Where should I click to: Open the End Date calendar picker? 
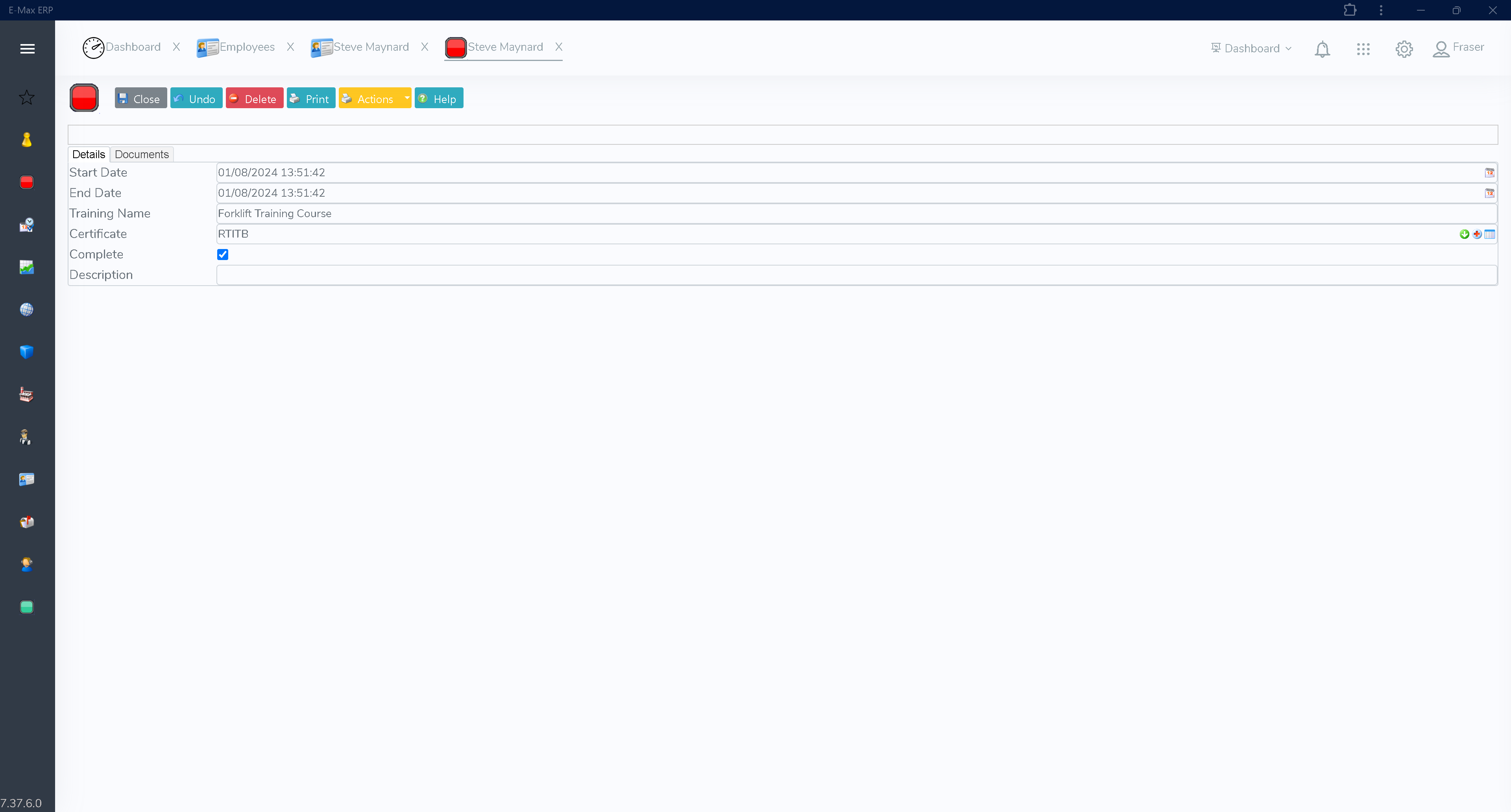pos(1489,193)
